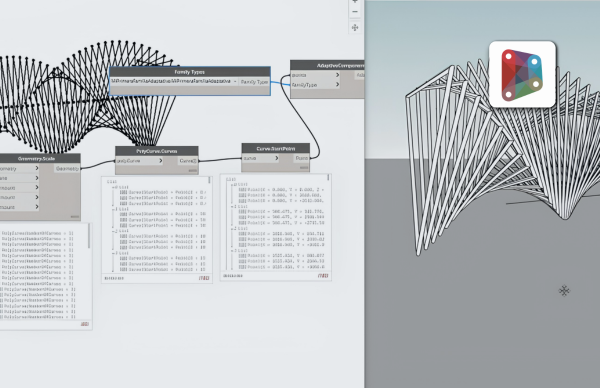Click lacing icon on PolyCurve.Curves node
This screenshot has height=388, width=600.
point(192,171)
